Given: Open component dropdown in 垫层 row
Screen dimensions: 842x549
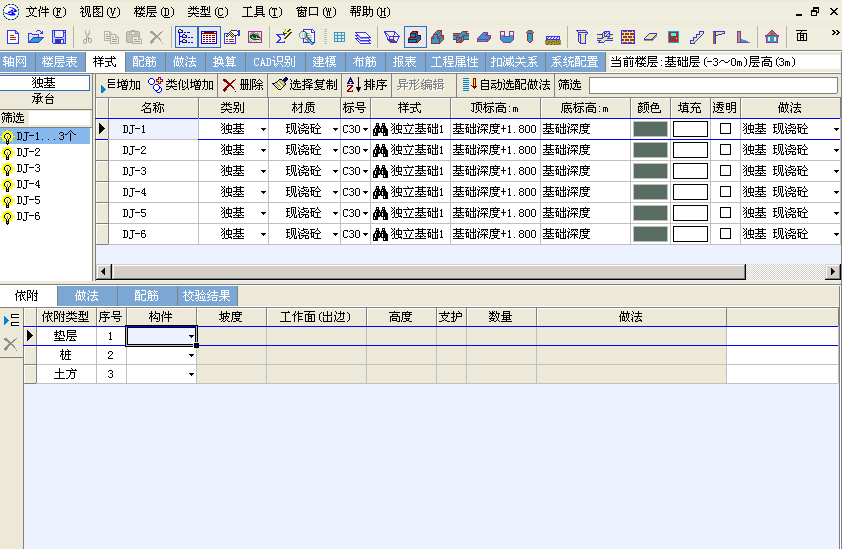Looking at the screenshot, I should pos(191,337).
